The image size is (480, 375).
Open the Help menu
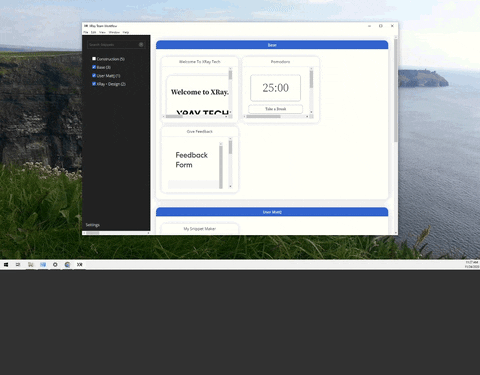(126, 32)
